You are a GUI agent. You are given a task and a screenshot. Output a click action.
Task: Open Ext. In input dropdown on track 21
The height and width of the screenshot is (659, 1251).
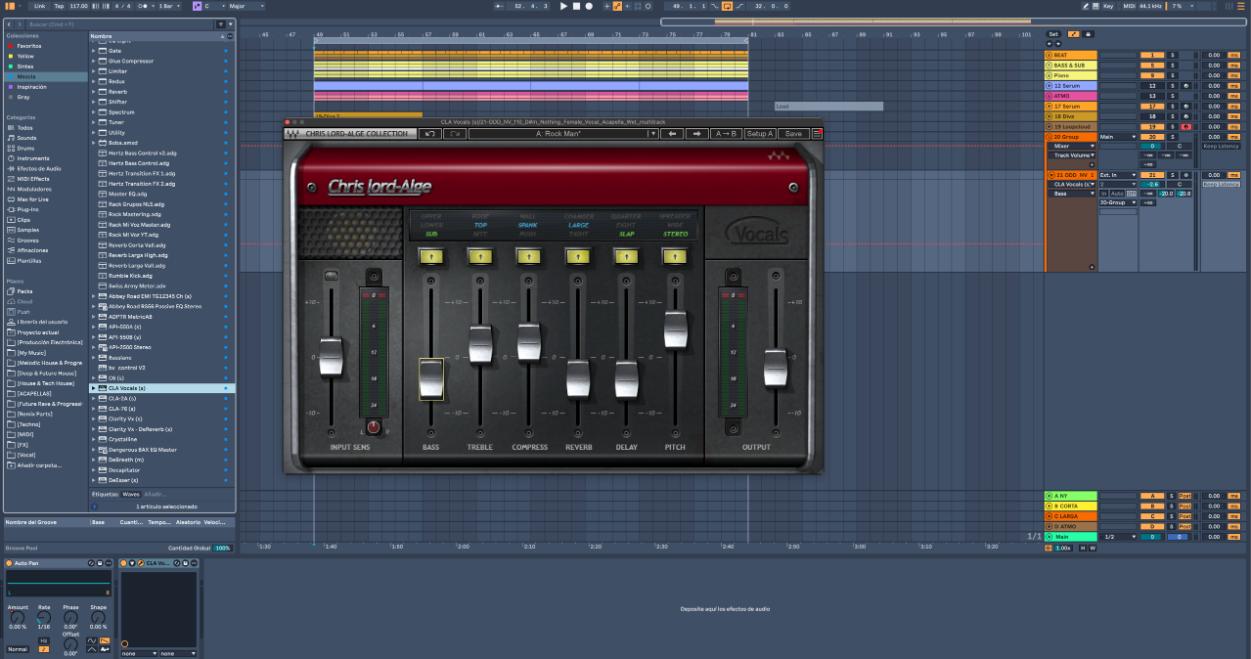click(x=1117, y=175)
